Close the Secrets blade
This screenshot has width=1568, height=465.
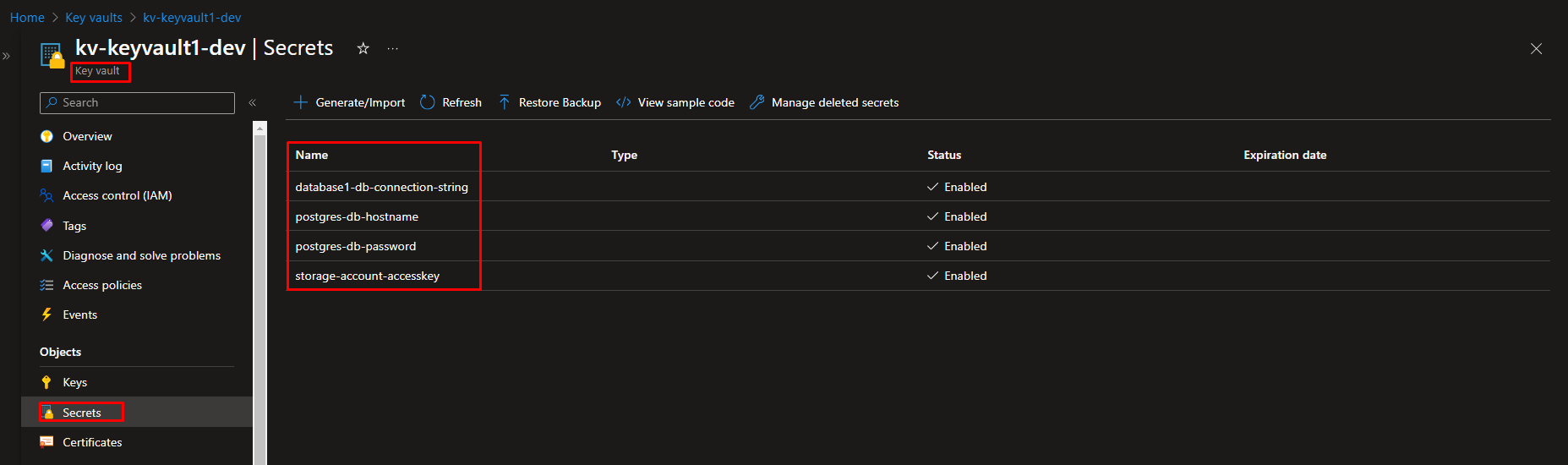pyautogui.click(x=1536, y=49)
